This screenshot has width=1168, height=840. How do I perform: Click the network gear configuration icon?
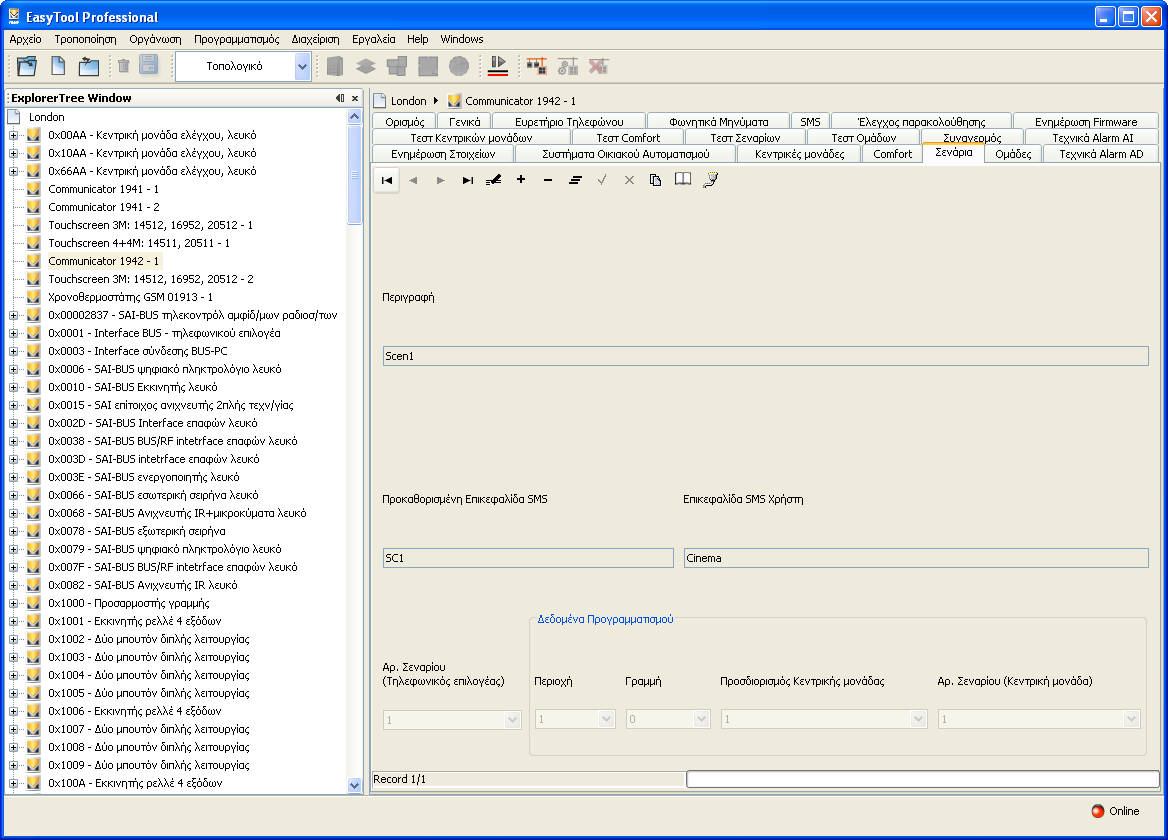[568, 66]
